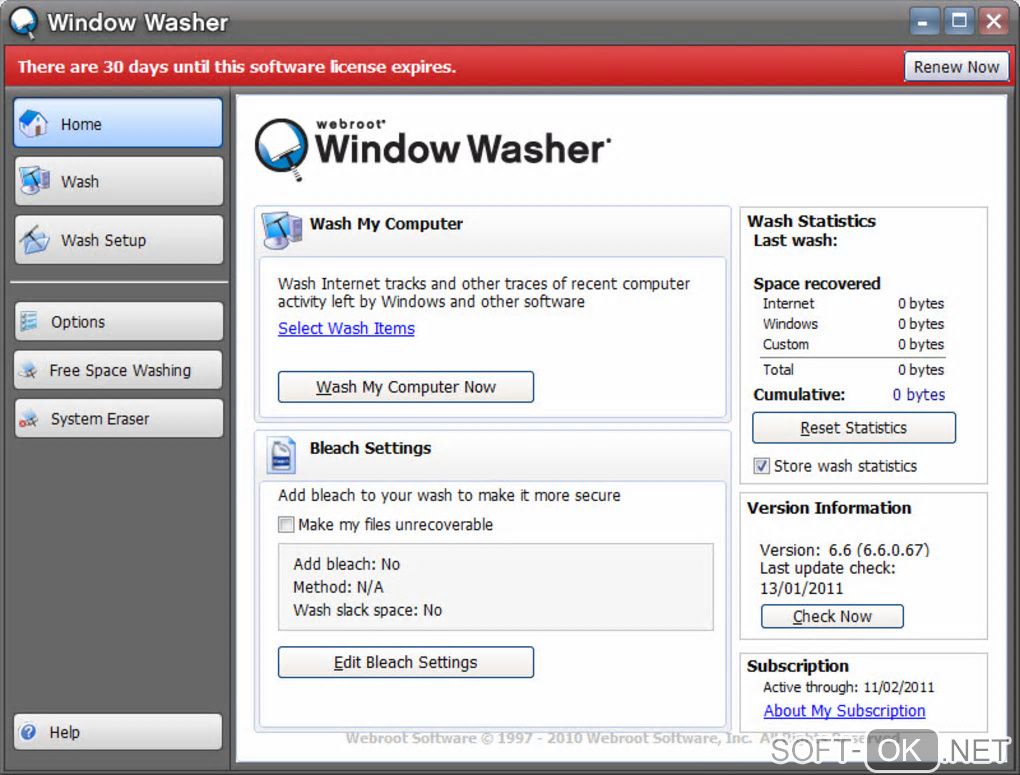Start Wash My Computer Now
The image size is (1020, 775).
(x=406, y=387)
